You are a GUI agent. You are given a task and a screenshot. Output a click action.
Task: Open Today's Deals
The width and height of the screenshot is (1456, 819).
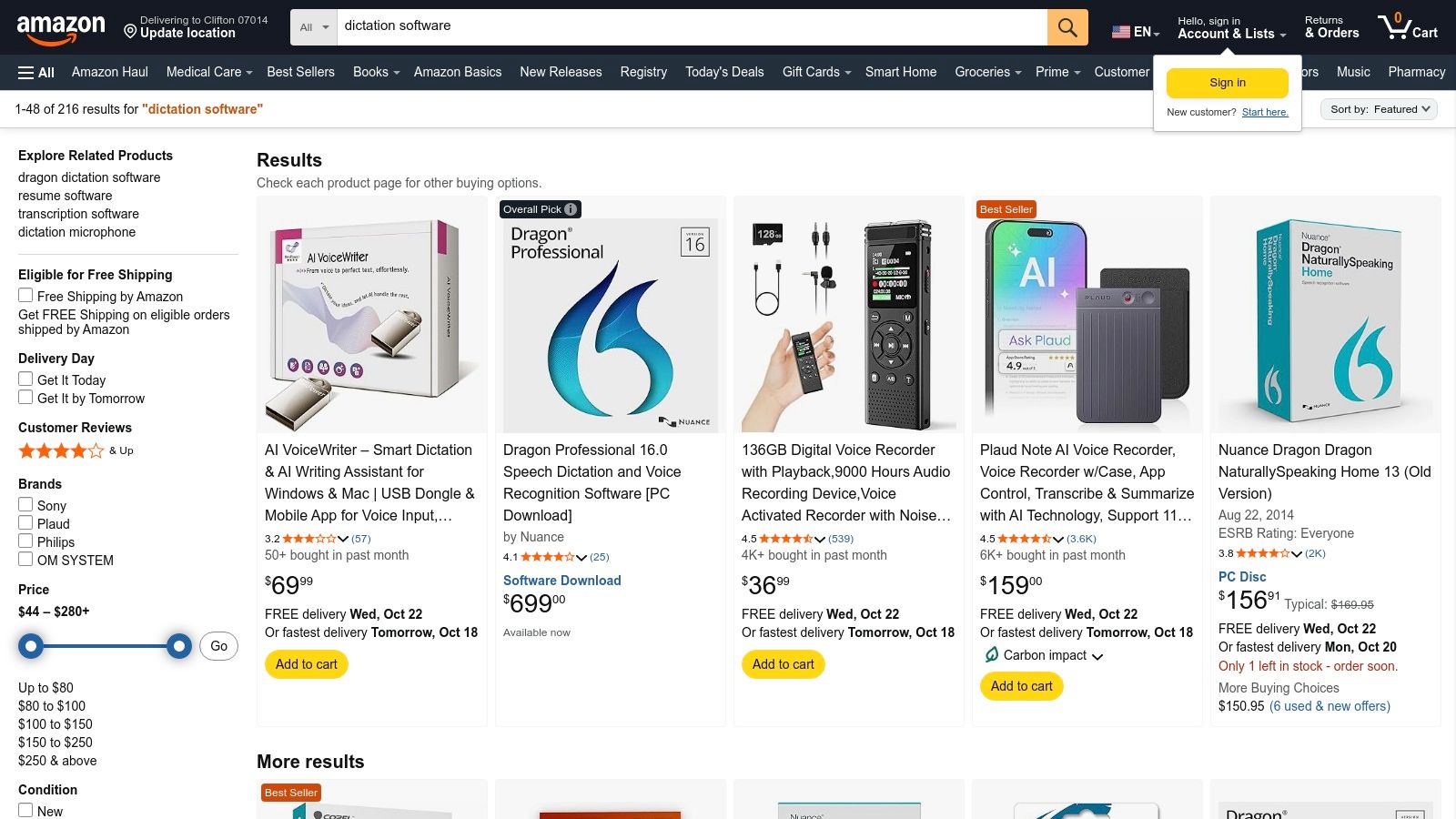pyautogui.click(x=724, y=72)
